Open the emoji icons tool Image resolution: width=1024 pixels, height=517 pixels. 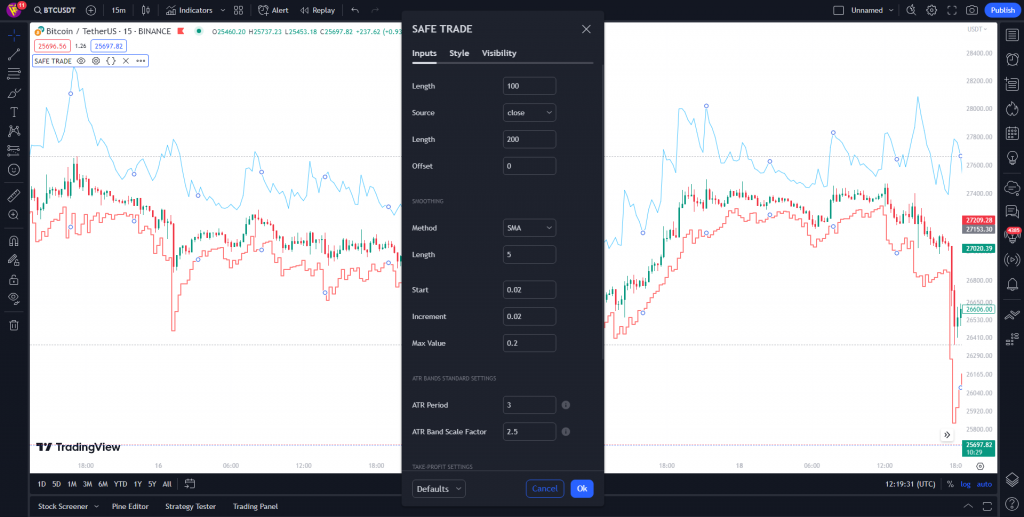click(x=14, y=170)
